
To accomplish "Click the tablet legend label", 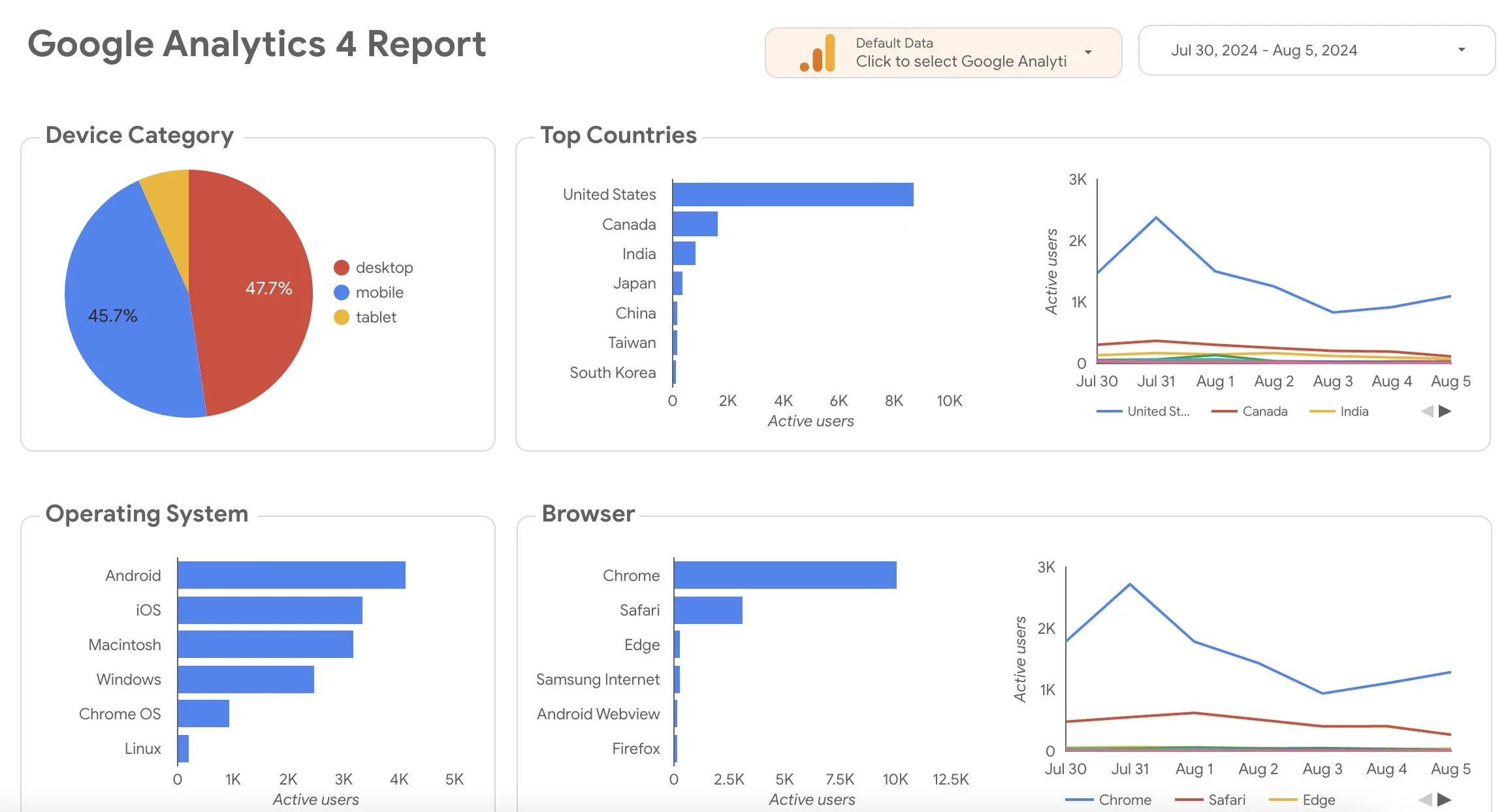I will coord(376,317).
